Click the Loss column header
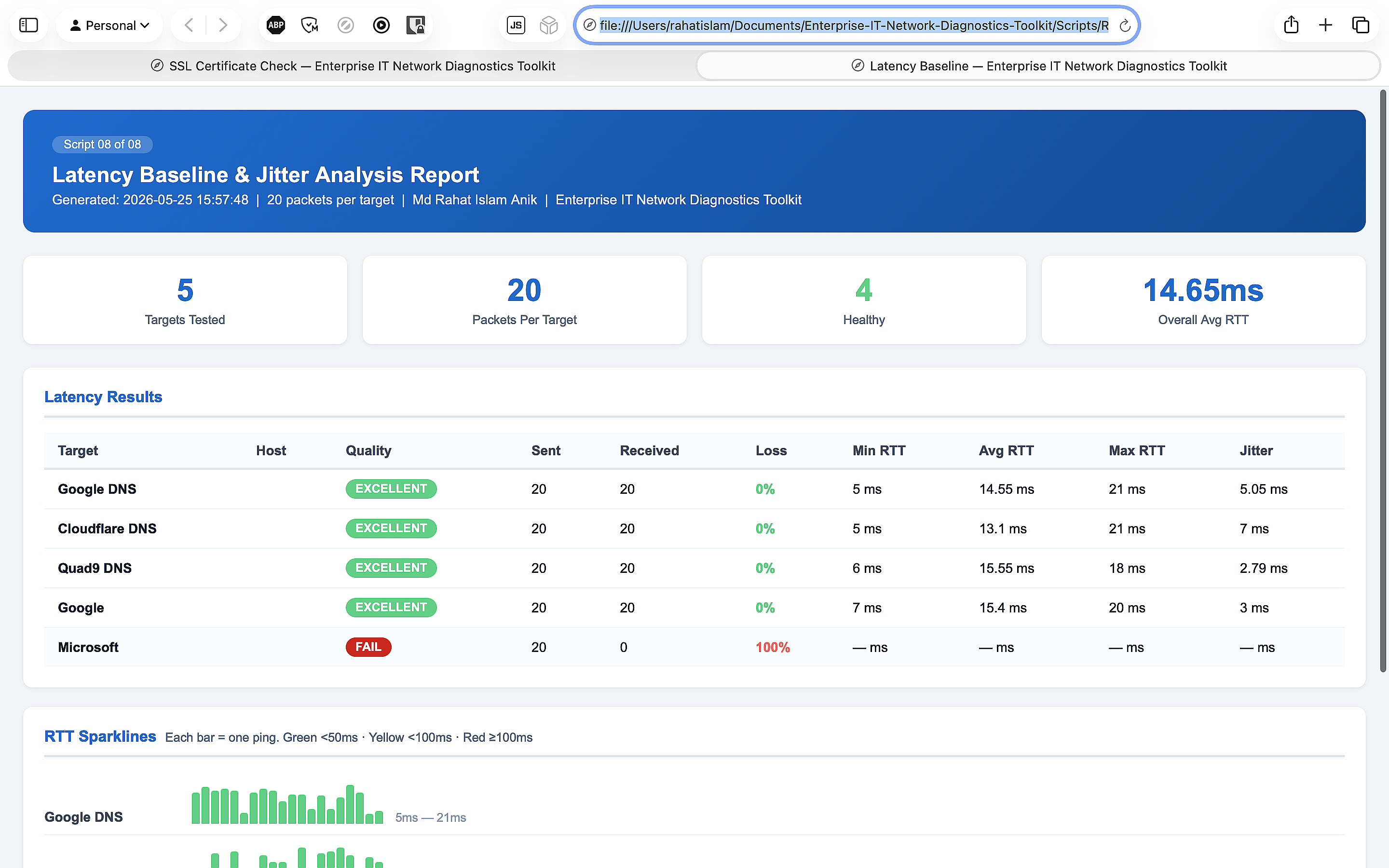1389x868 pixels. 771,451
